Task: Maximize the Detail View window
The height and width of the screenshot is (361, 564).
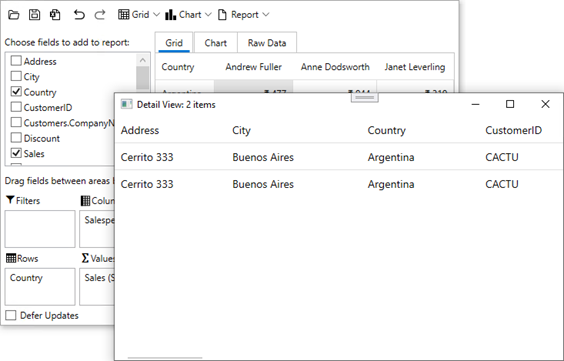Action: (510, 104)
